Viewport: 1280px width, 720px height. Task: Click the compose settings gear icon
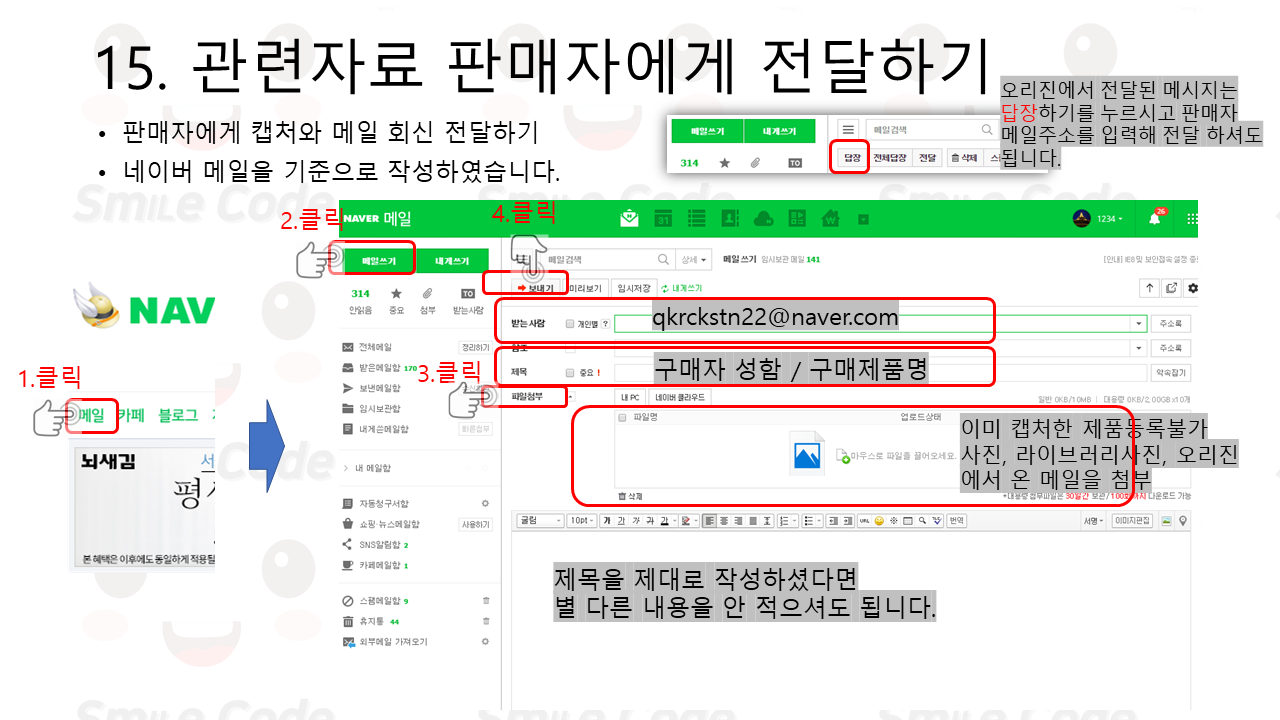click(x=1191, y=287)
